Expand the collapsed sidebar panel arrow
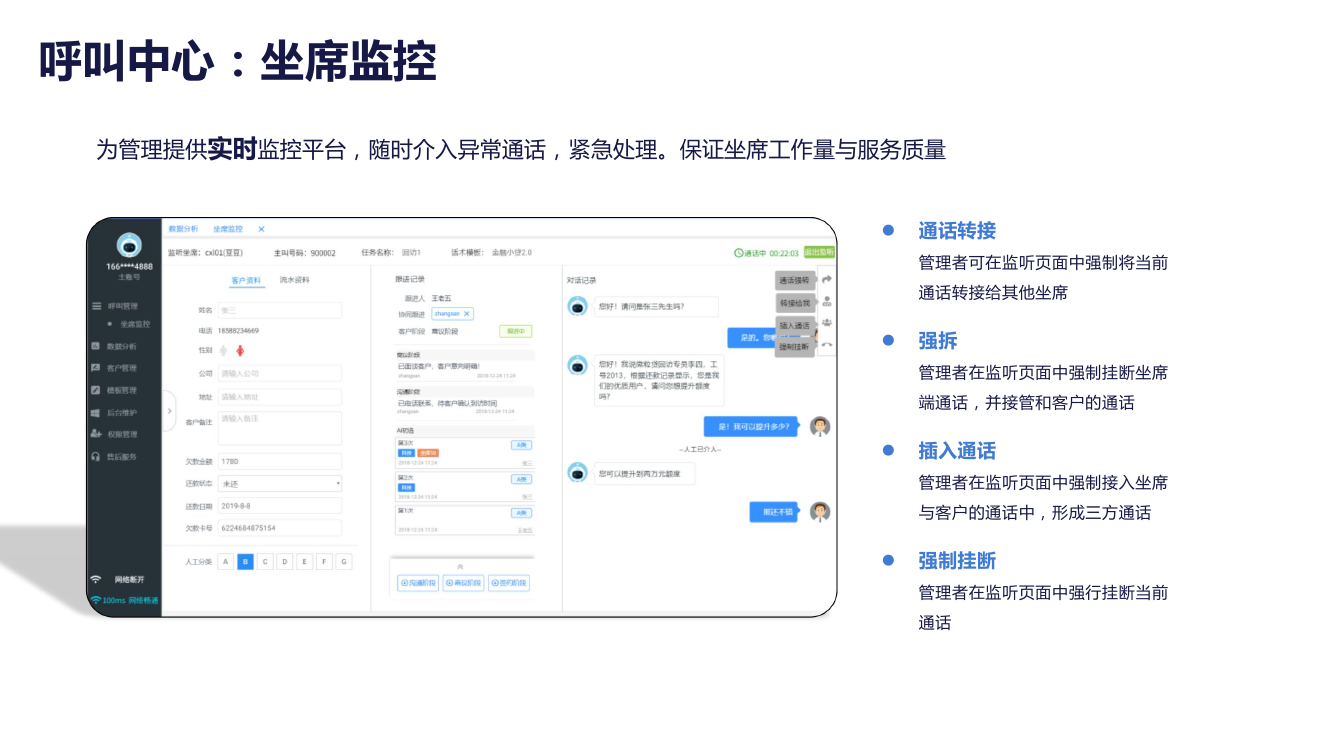 [169, 410]
